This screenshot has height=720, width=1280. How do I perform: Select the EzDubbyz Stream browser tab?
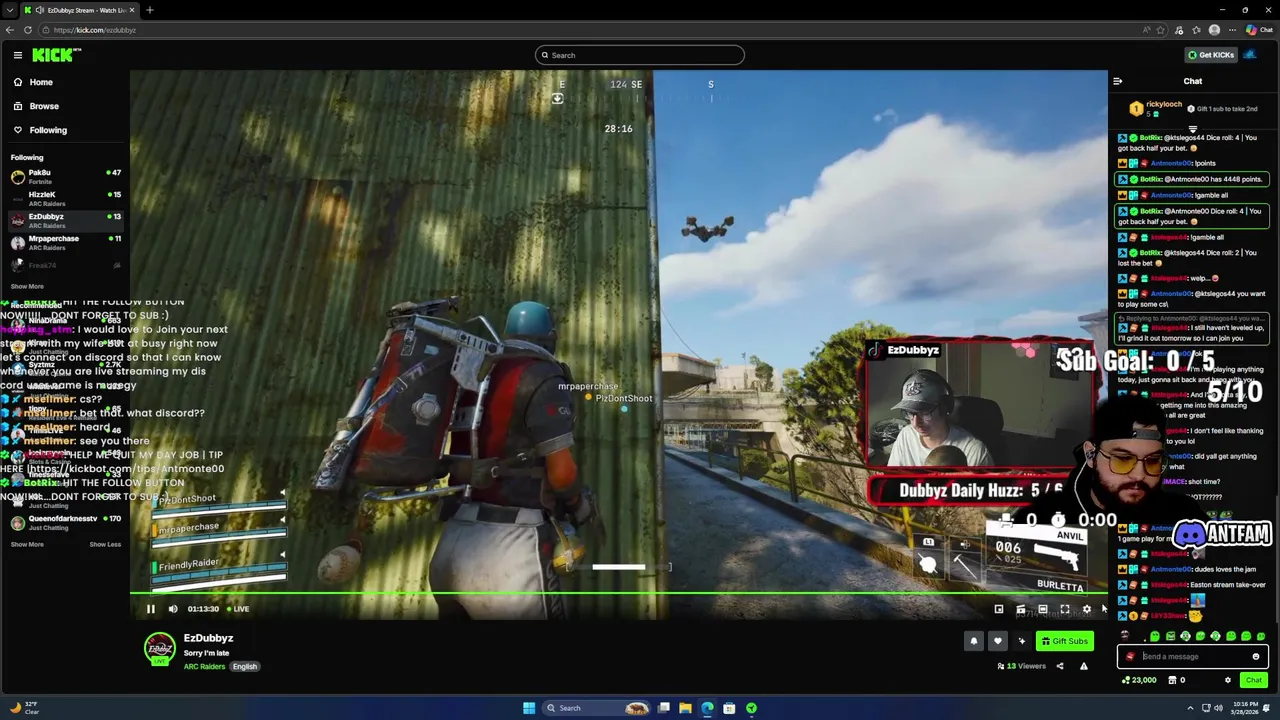(x=78, y=10)
